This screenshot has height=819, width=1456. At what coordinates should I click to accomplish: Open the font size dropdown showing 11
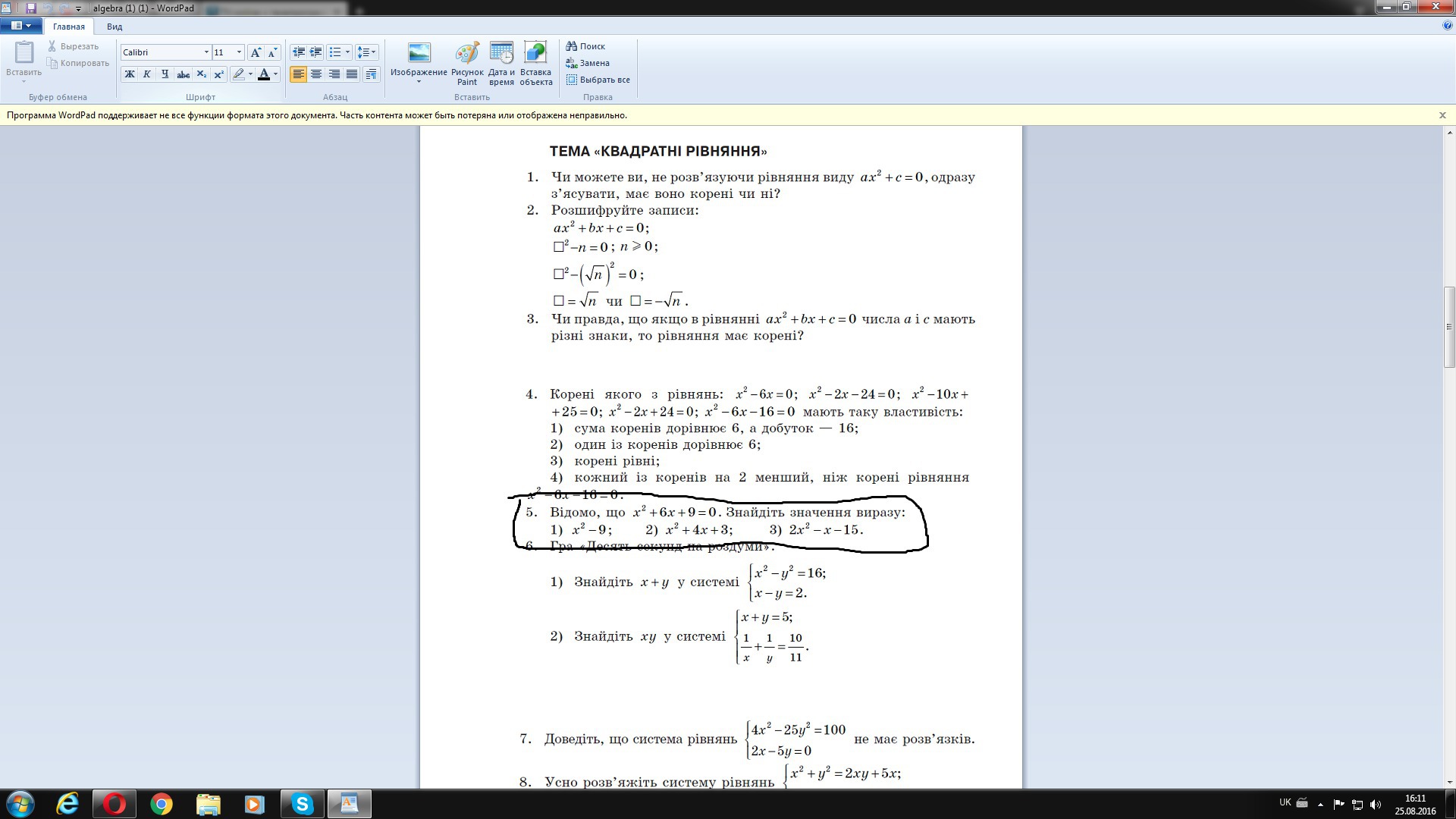[x=239, y=52]
